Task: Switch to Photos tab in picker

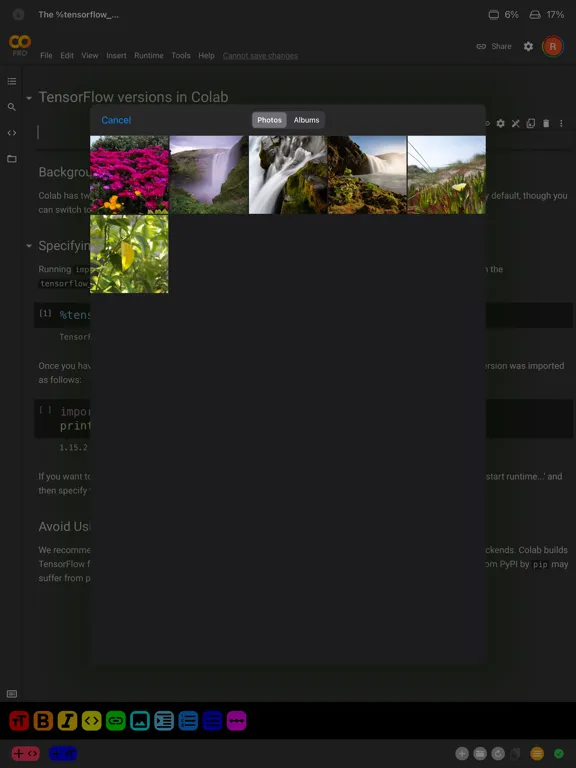Action: pos(269,120)
